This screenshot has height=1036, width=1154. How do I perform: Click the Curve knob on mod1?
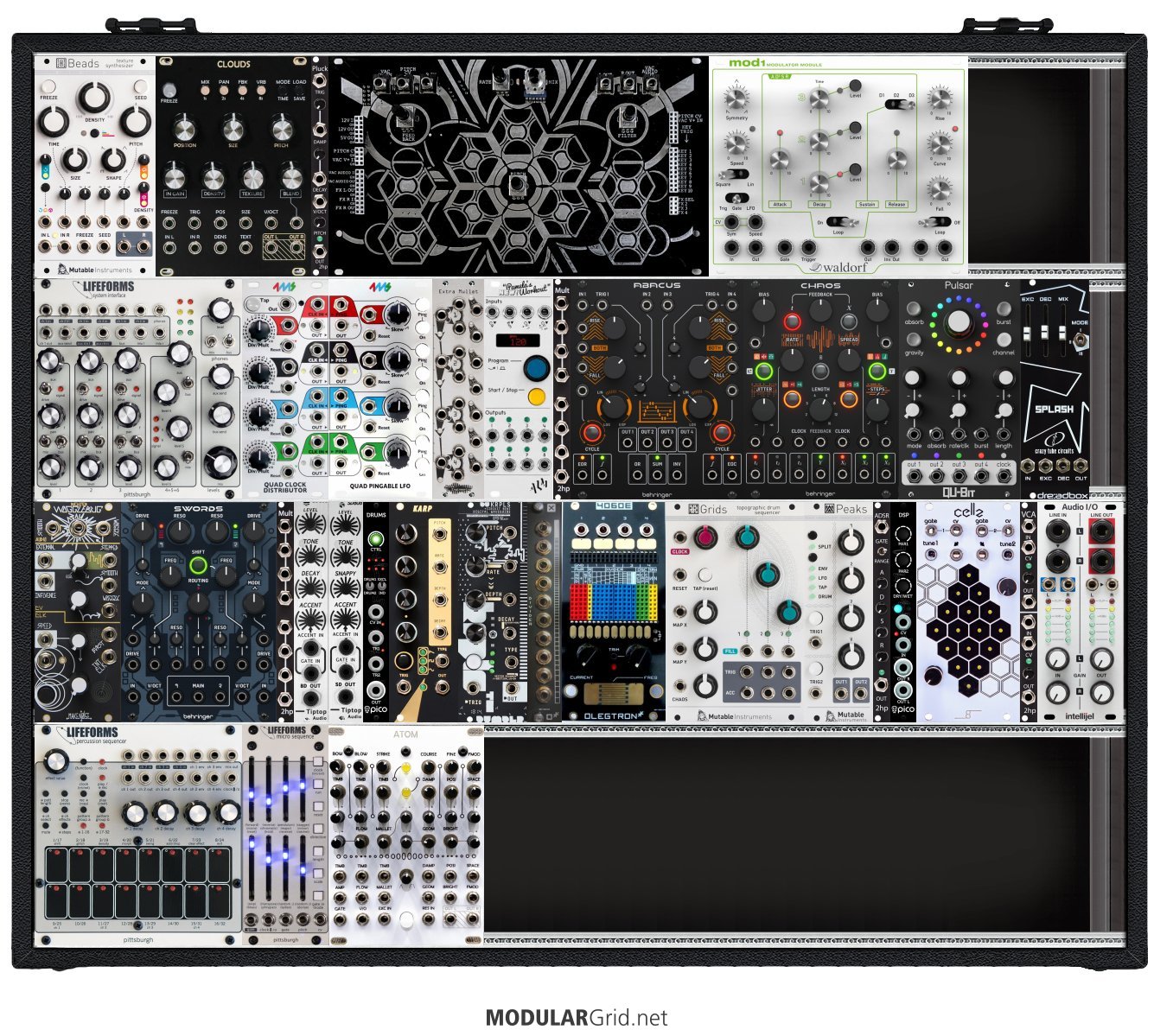point(940,144)
